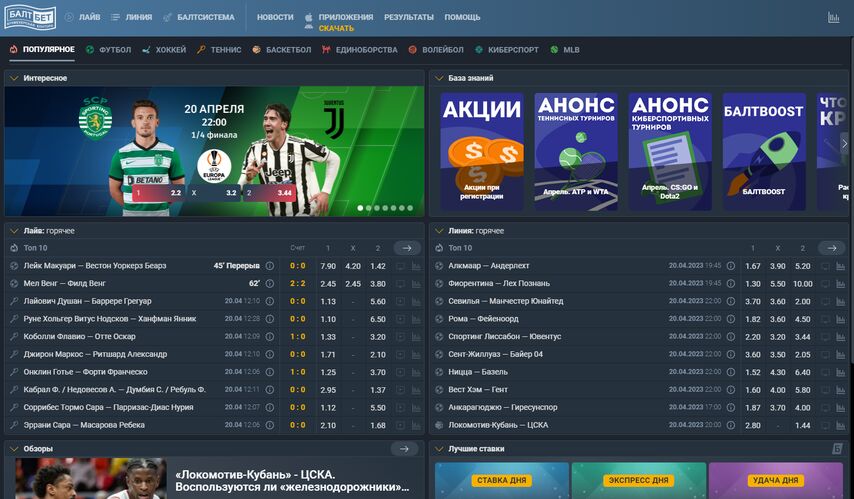The width and height of the screenshot is (854, 499).
Task: Open all Обзоры with arrow button
Action: click(404, 449)
